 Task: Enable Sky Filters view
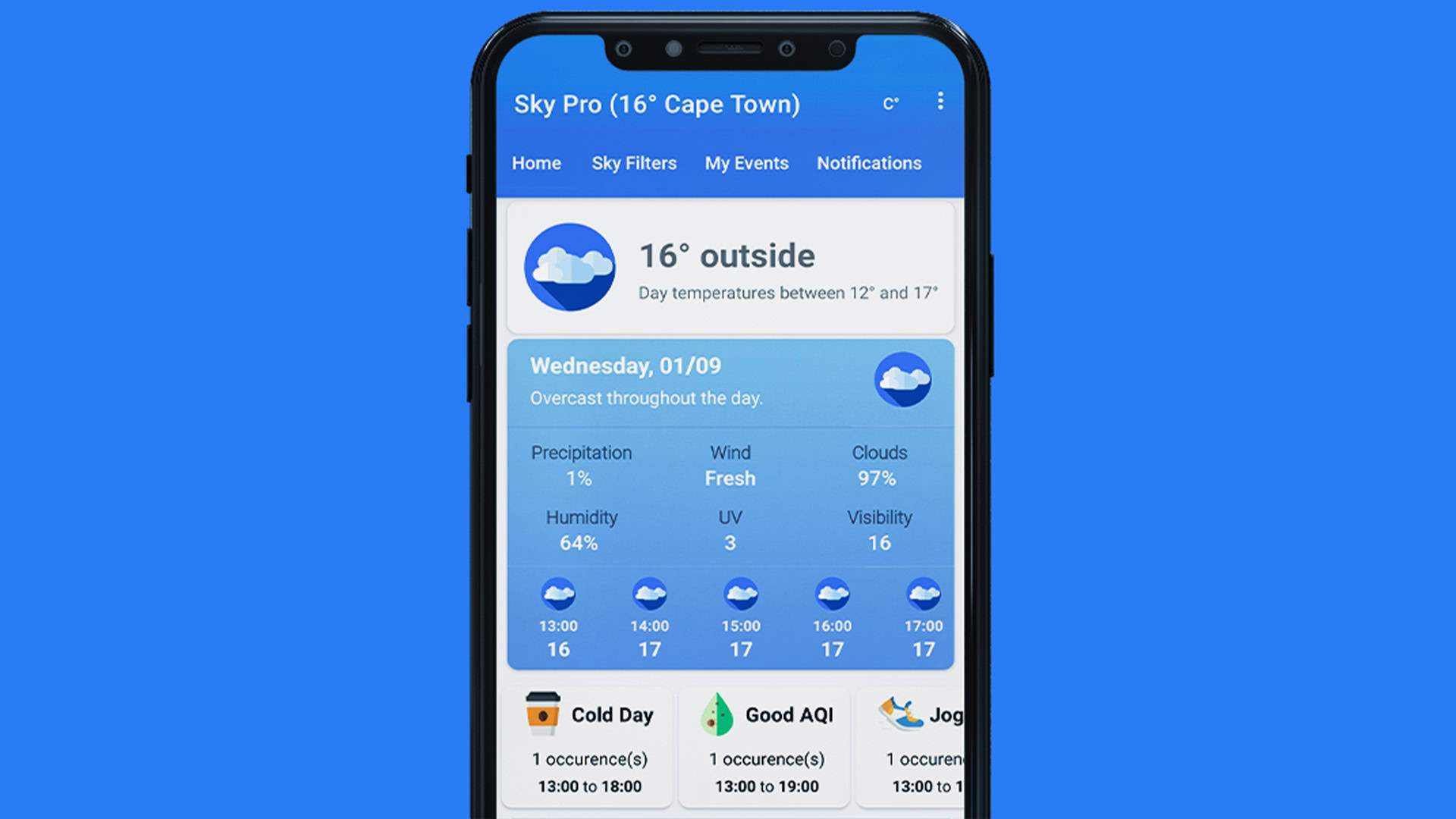coord(633,162)
